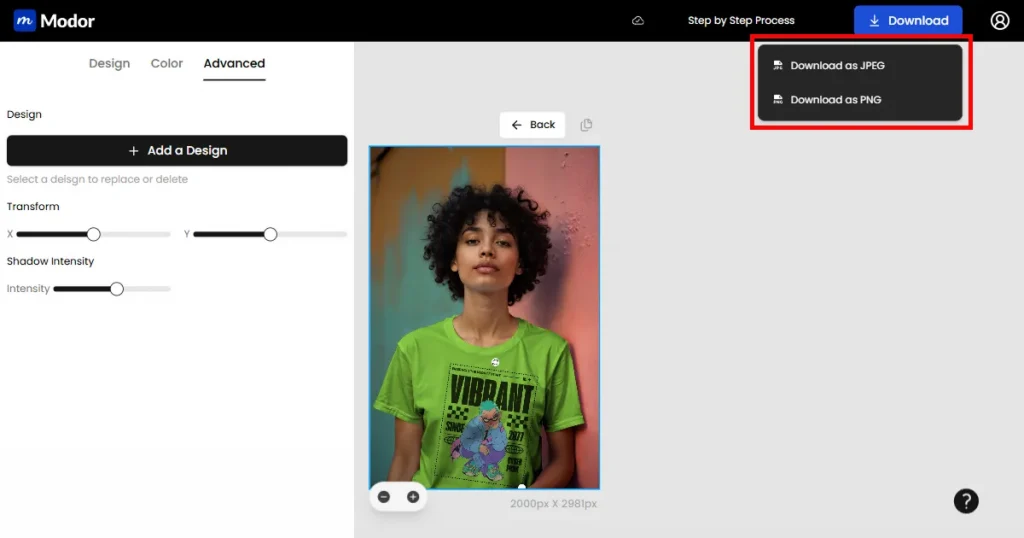Open the Download dropdown button
The image size is (1024, 538).
click(907, 21)
